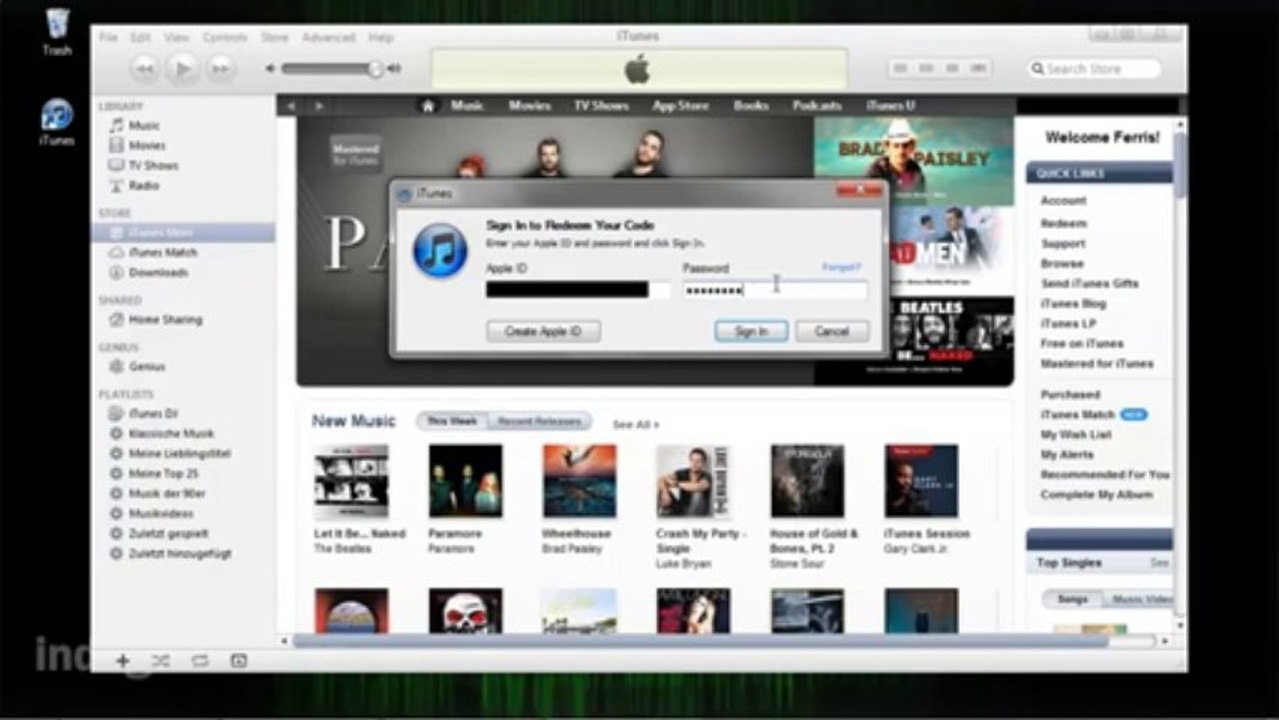Click the blue iTunes logo in dialog

(x=440, y=250)
